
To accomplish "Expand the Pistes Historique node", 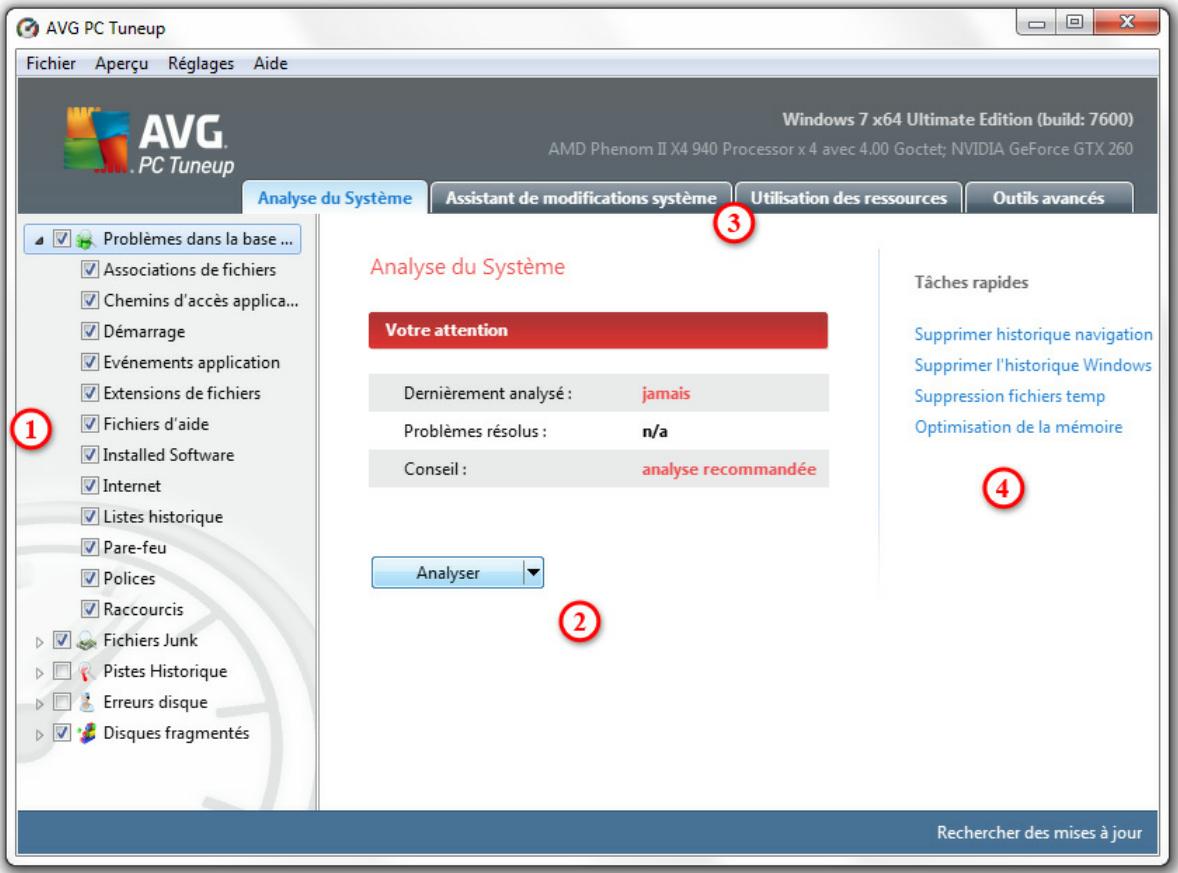I will (39, 673).
